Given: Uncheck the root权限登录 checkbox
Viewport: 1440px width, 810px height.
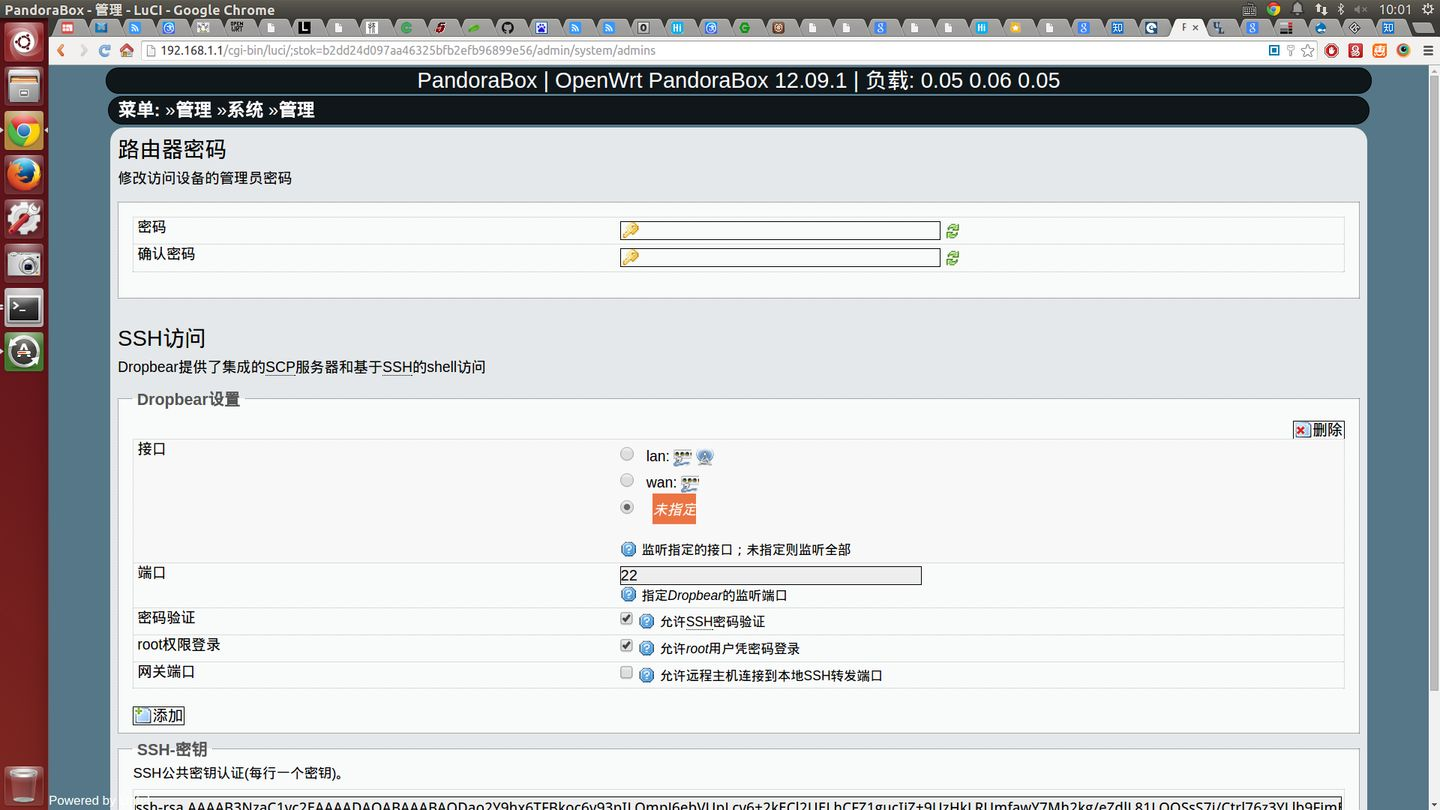Looking at the screenshot, I should [627, 646].
